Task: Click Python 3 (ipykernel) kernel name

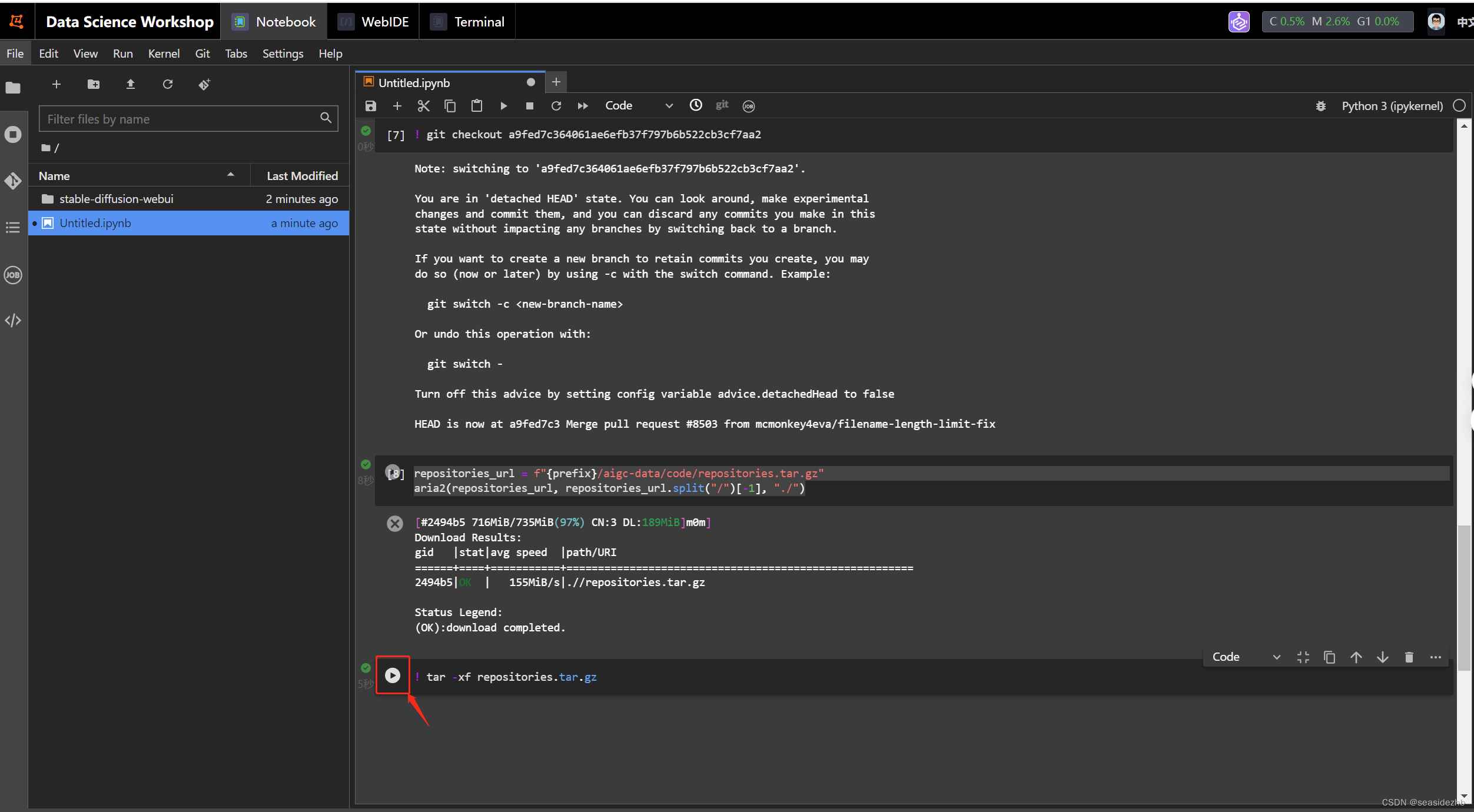Action: pos(1392,106)
